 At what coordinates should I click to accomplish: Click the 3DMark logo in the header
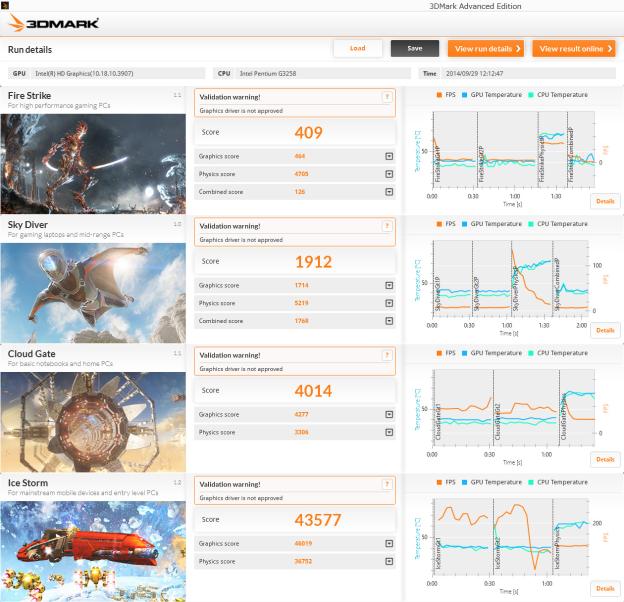click(53, 23)
